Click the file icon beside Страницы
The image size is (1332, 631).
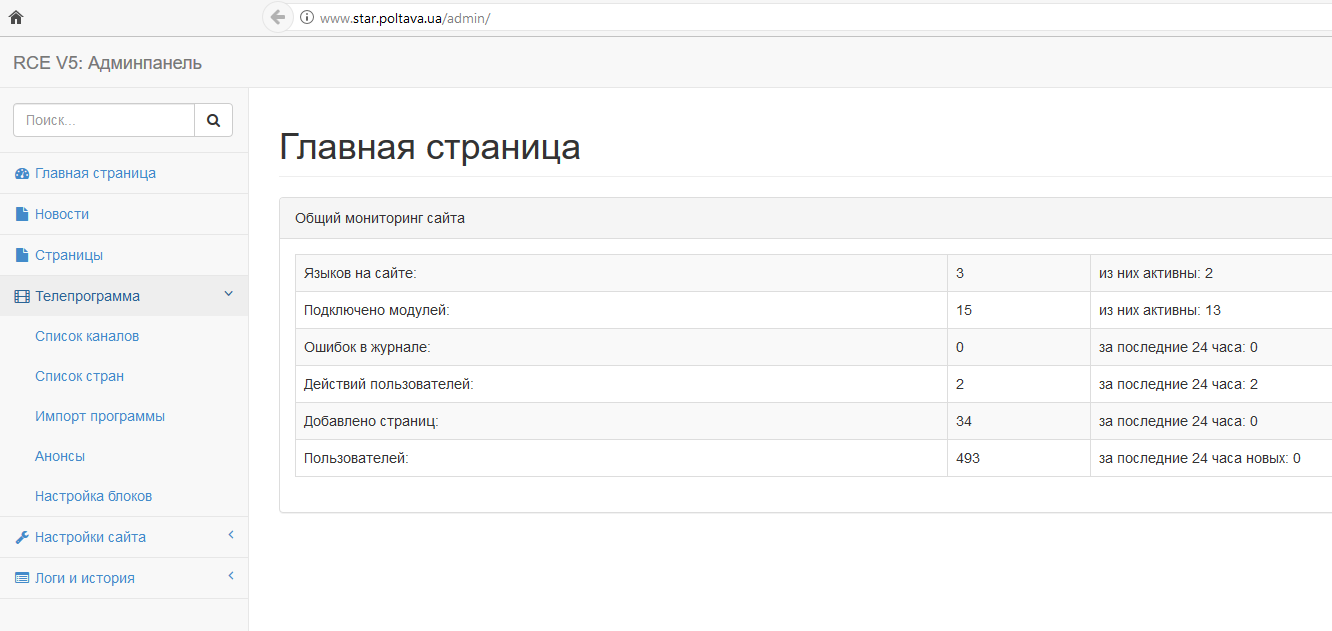coord(22,255)
